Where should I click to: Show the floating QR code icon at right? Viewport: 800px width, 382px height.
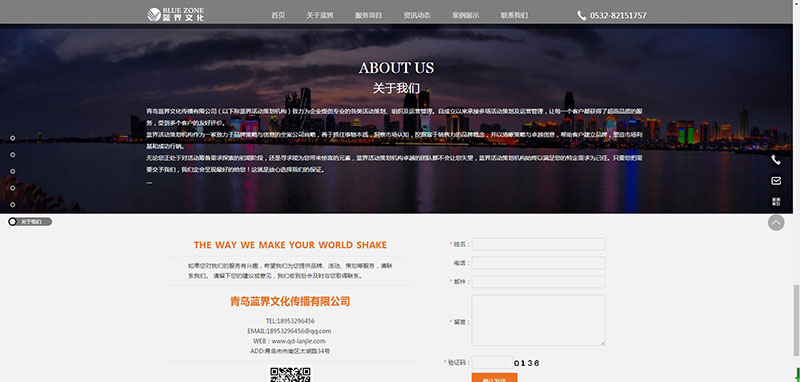click(776, 201)
